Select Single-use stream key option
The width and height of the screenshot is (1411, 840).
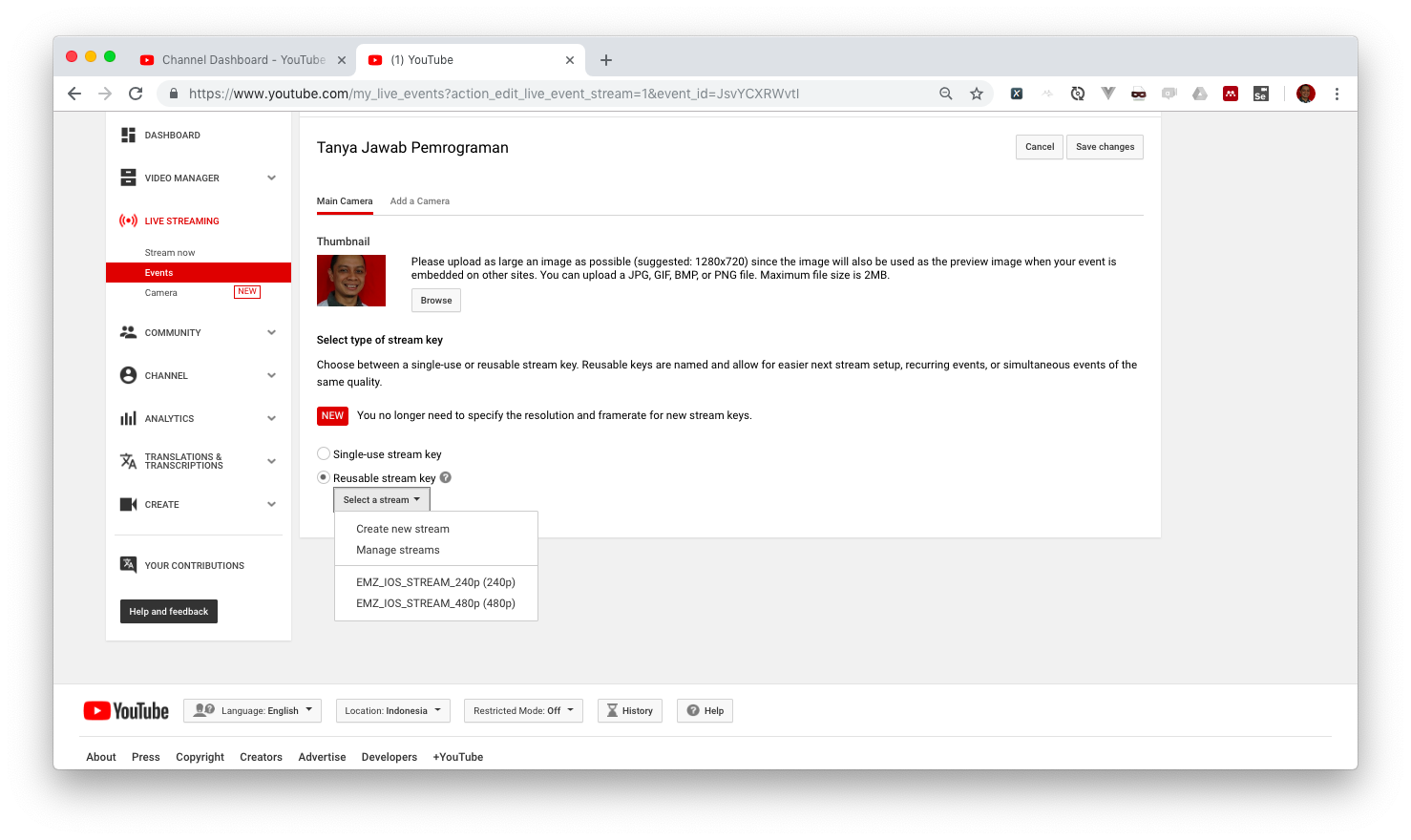pos(324,453)
